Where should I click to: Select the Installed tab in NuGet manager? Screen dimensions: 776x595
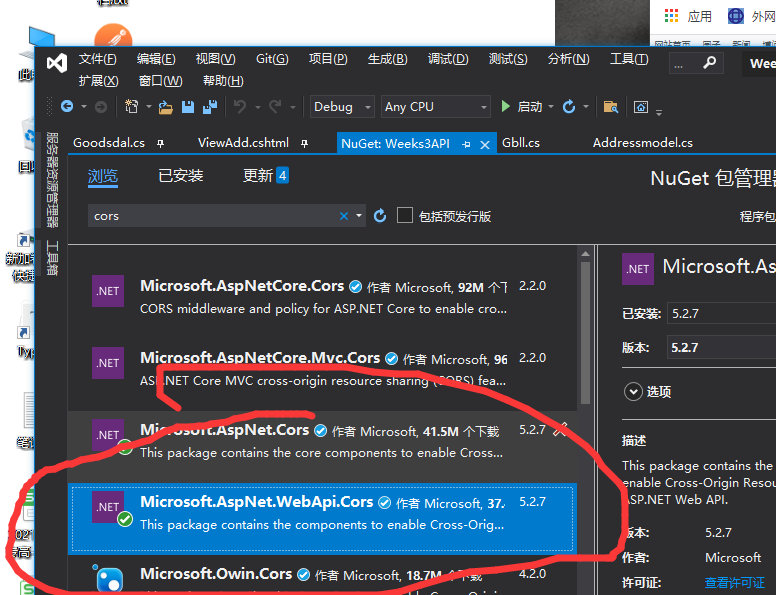(x=181, y=176)
